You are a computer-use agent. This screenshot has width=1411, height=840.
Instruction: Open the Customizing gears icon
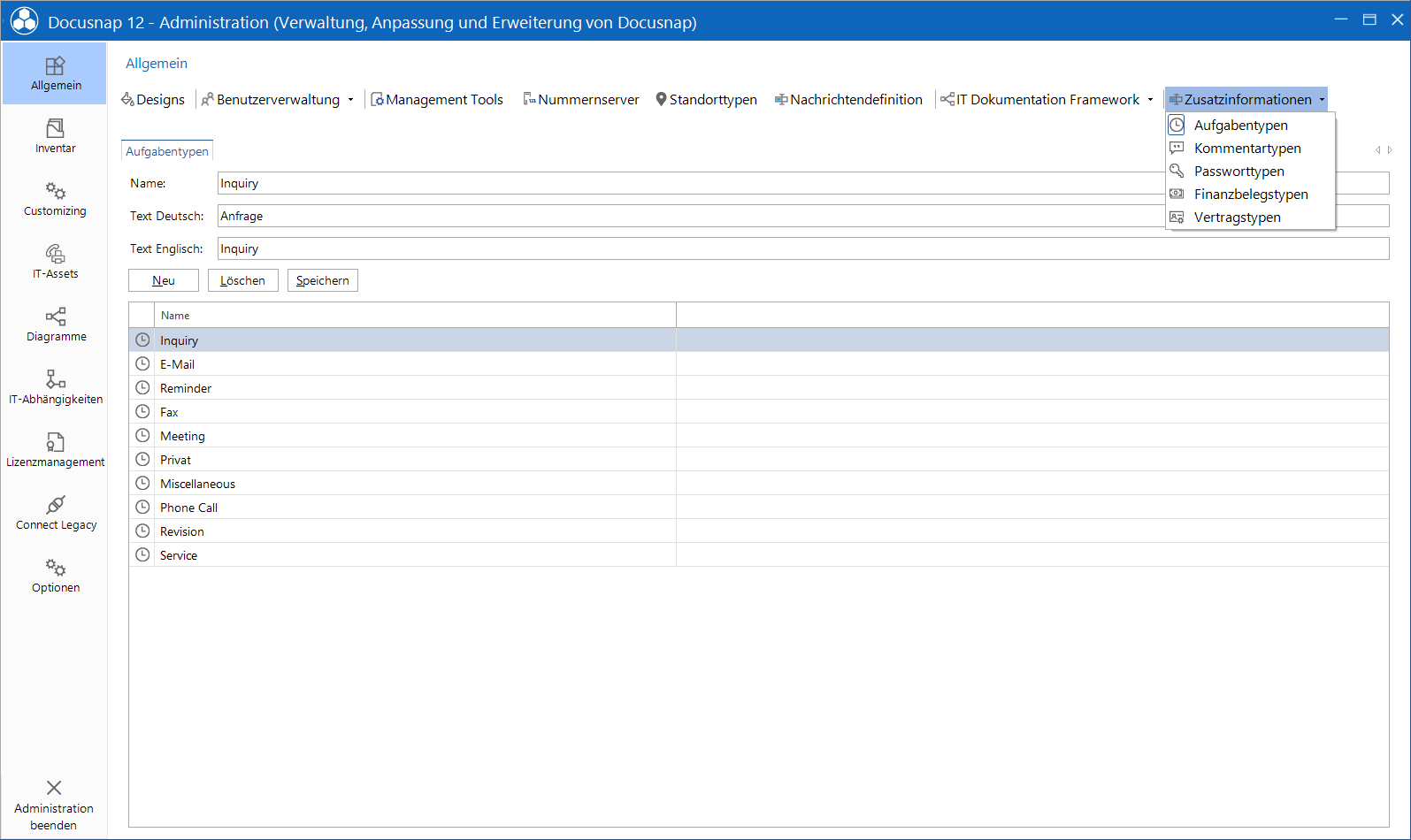55,191
